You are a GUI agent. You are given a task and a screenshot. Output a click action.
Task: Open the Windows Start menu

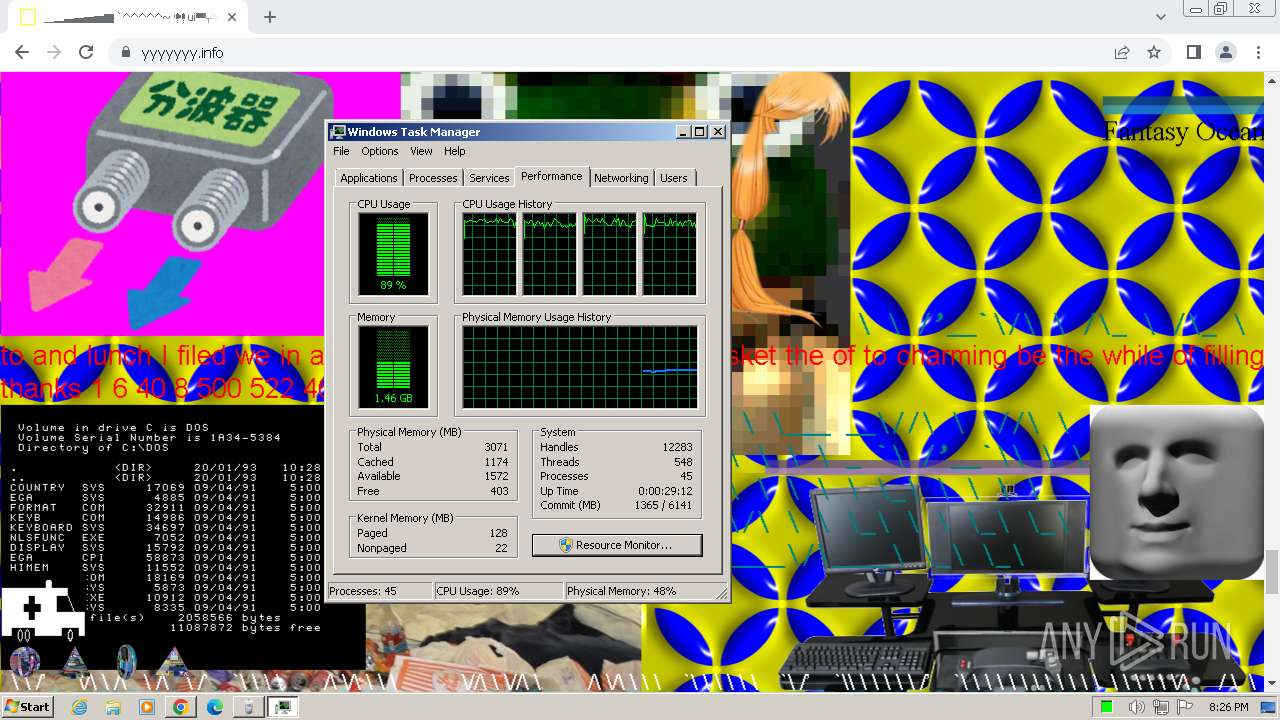[28, 706]
